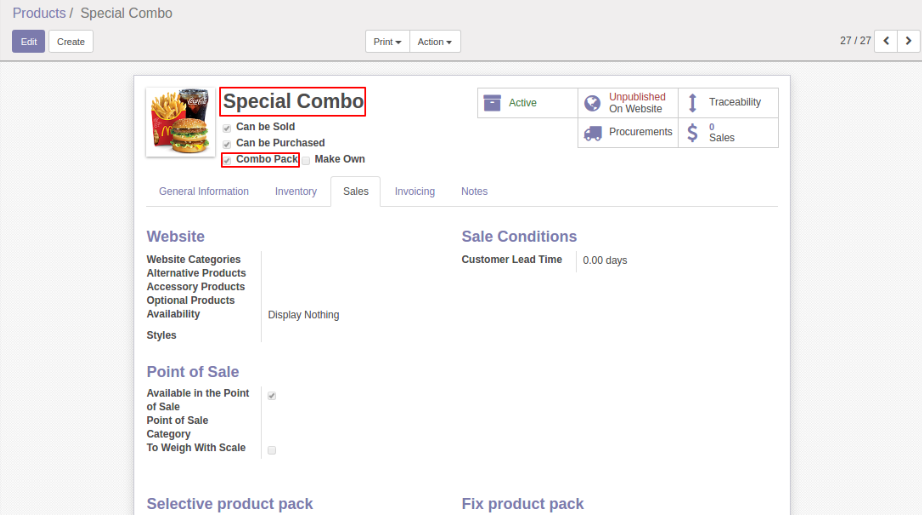Image resolution: width=922 pixels, height=524 pixels.
Task: Click the Special Combo product image
Action: click(x=181, y=121)
